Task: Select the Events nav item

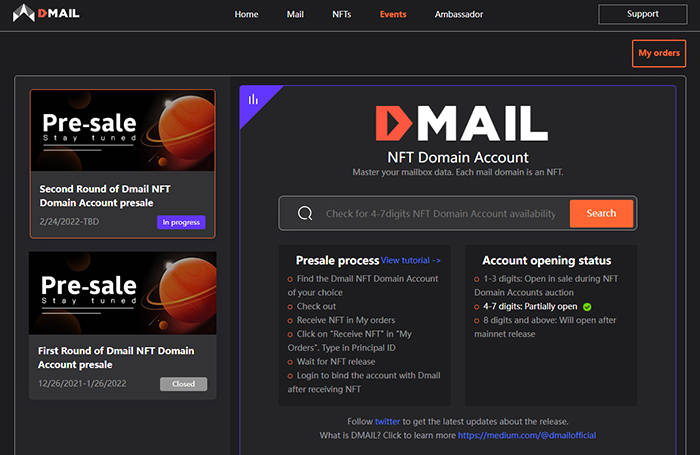Action: point(393,14)
